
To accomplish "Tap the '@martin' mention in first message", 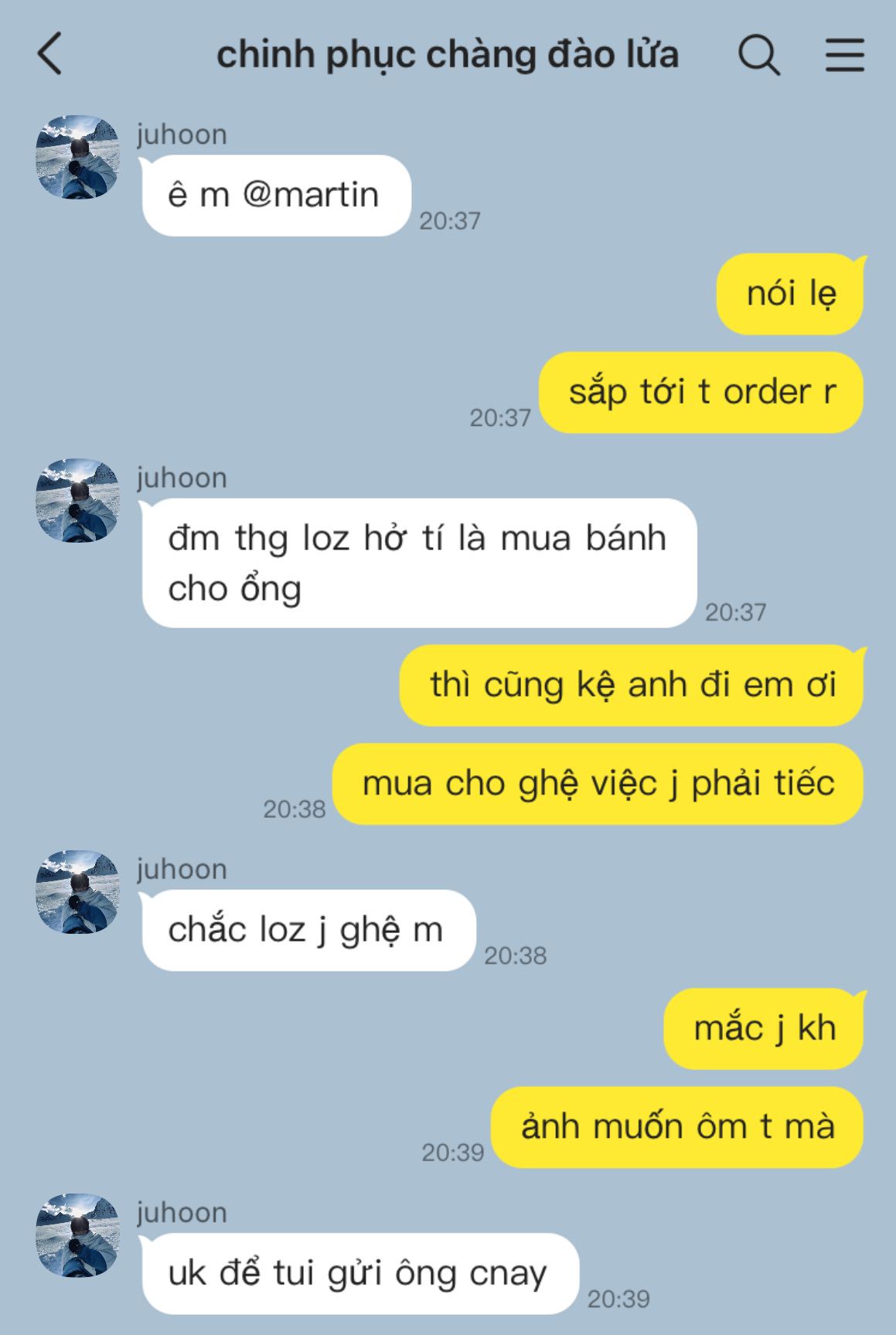I will 311,195.
